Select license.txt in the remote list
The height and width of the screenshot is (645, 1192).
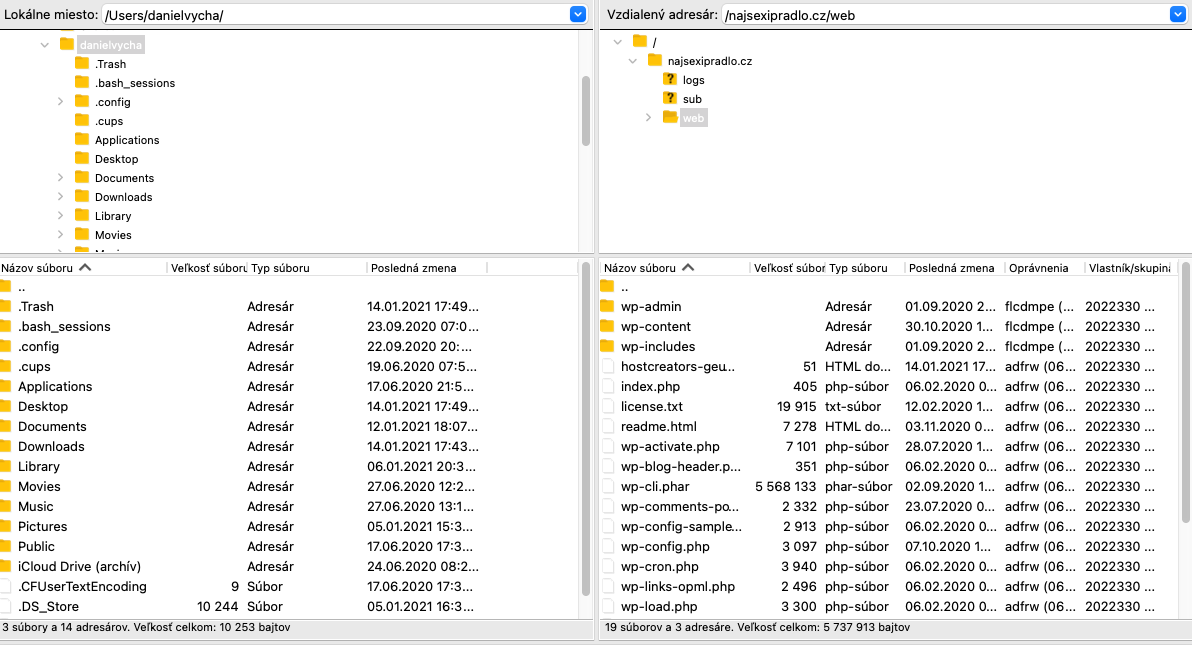tap(889, 406)
